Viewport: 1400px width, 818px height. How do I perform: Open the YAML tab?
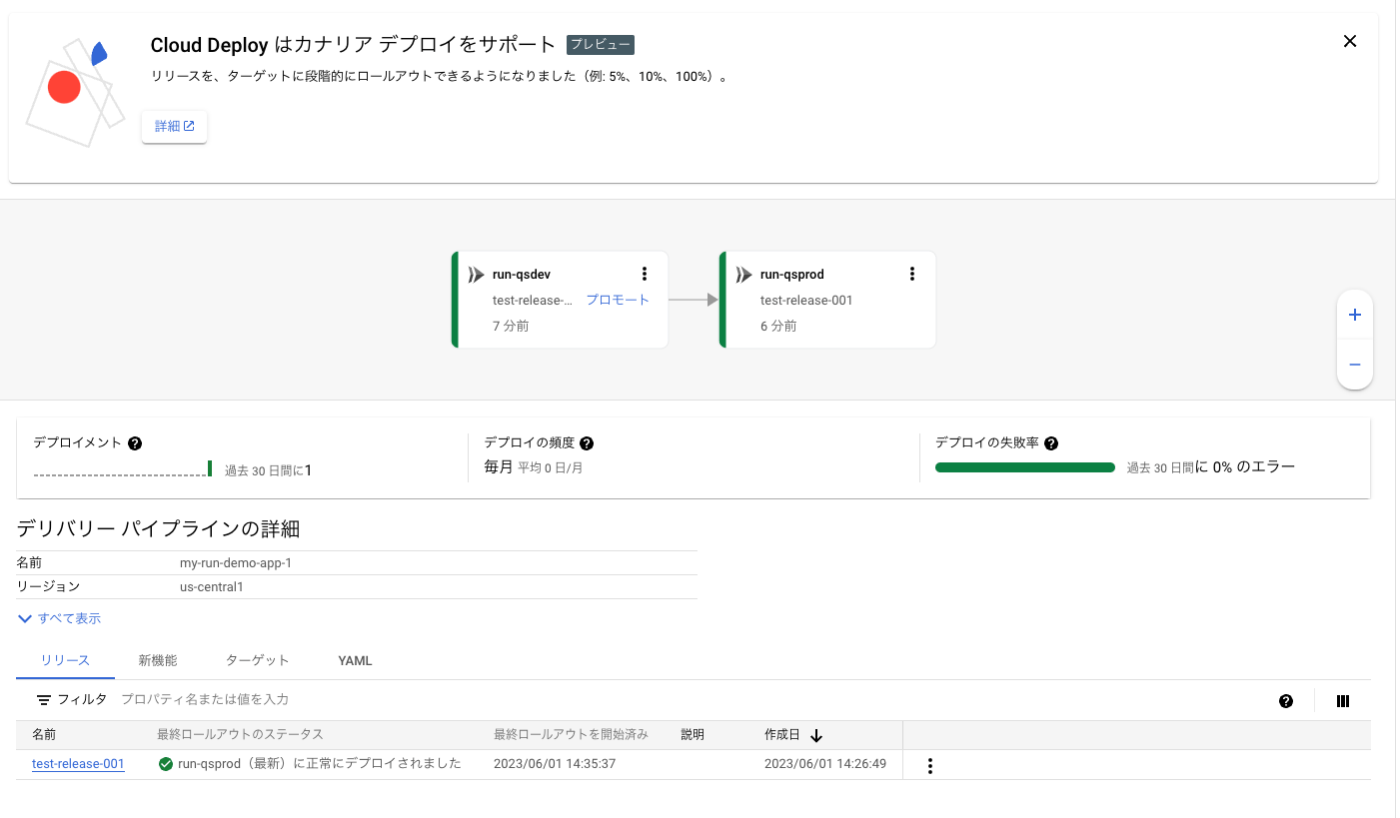[355, 660]
